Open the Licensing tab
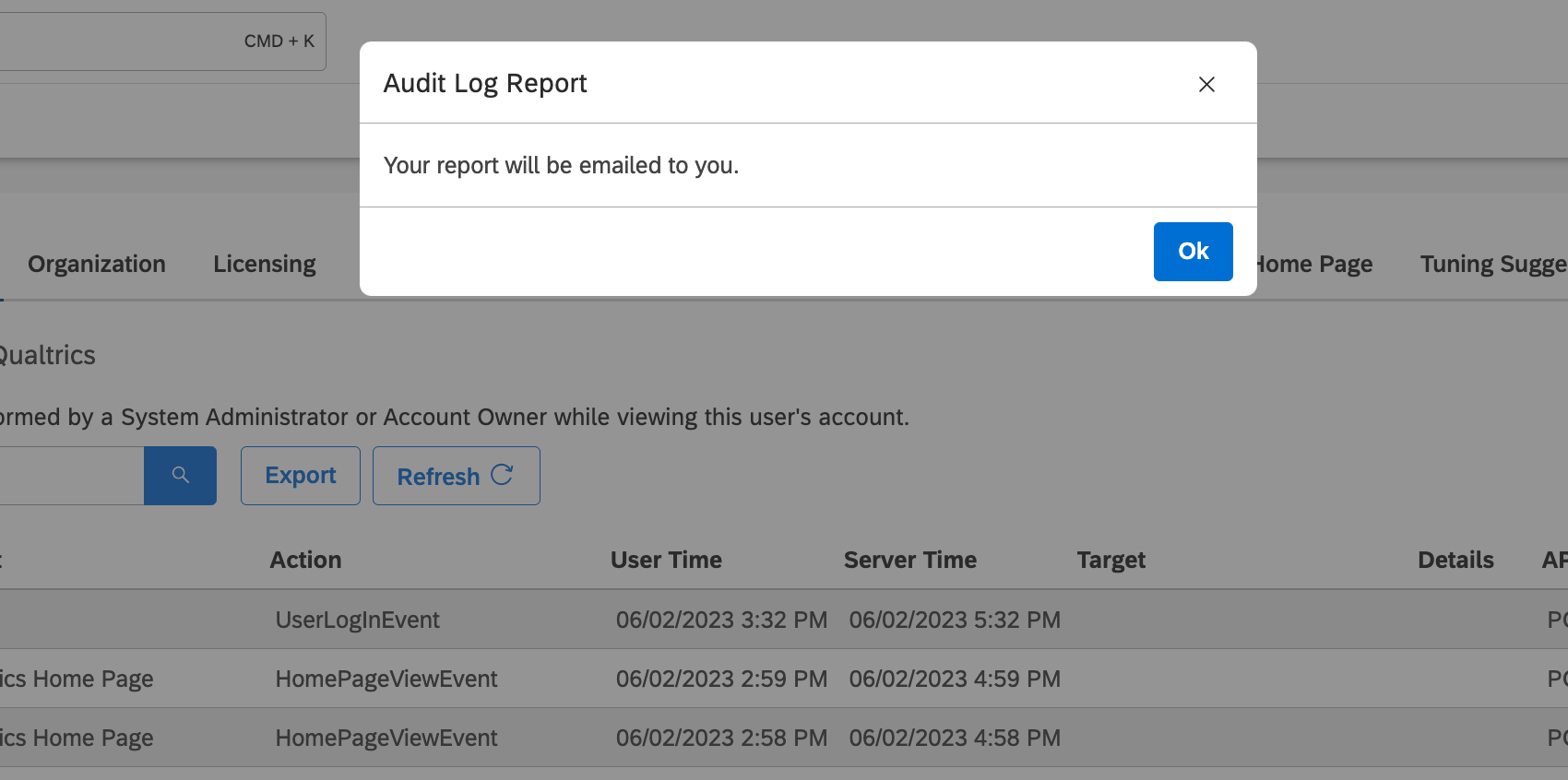1568x780 pixels. [265, 265]
